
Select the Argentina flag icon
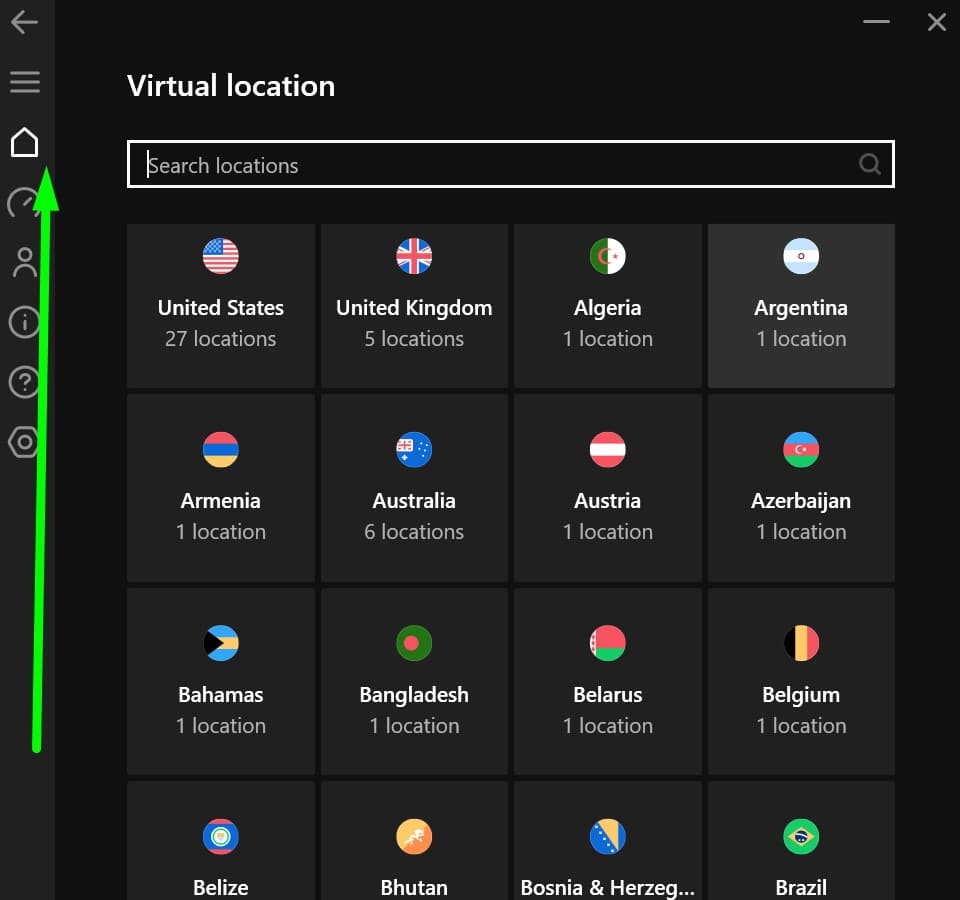click(x=801, y=256)
